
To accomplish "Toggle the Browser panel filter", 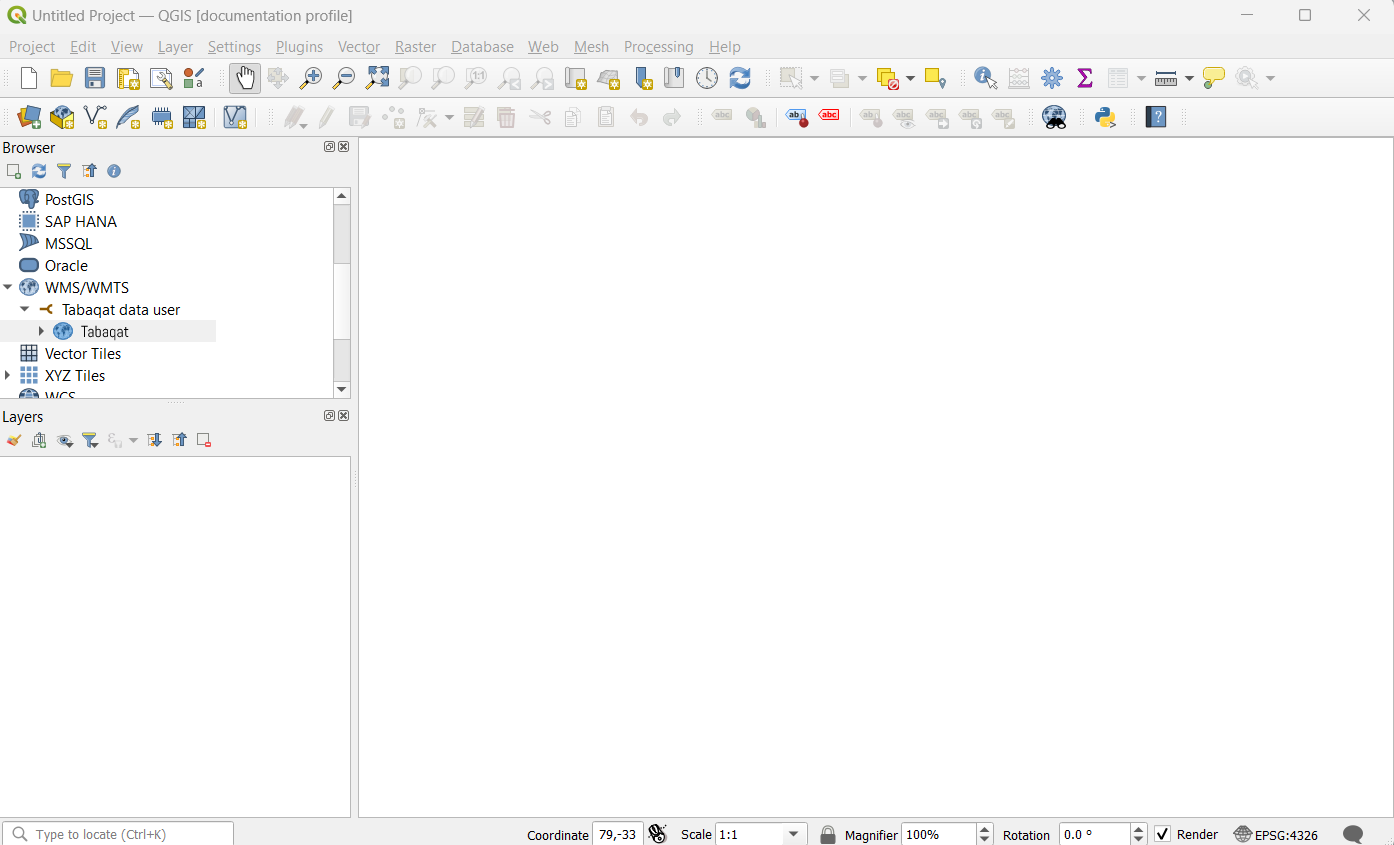I will [x=64, y=171].
